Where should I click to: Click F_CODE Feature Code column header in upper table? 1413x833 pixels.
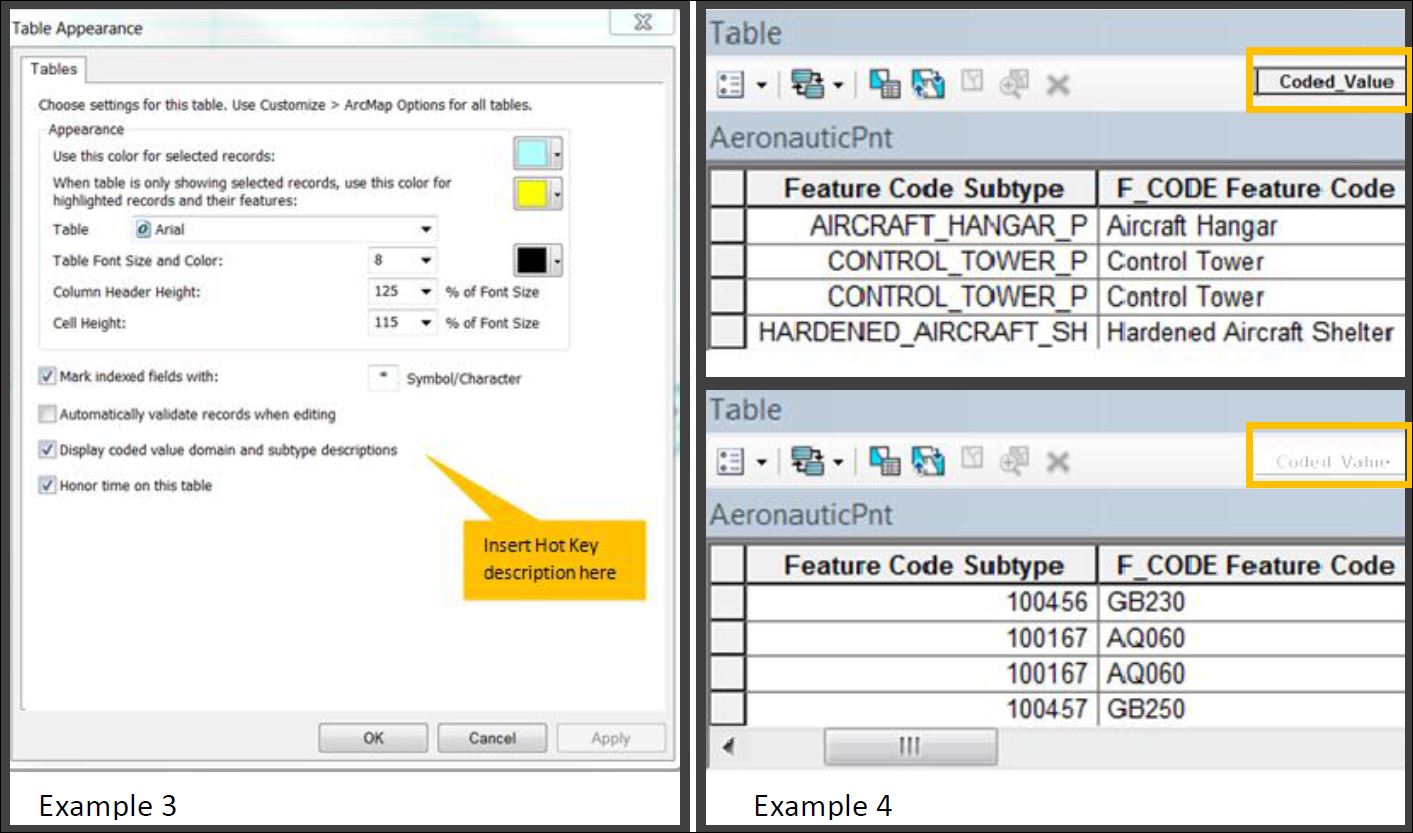[x=1251, y=189]
